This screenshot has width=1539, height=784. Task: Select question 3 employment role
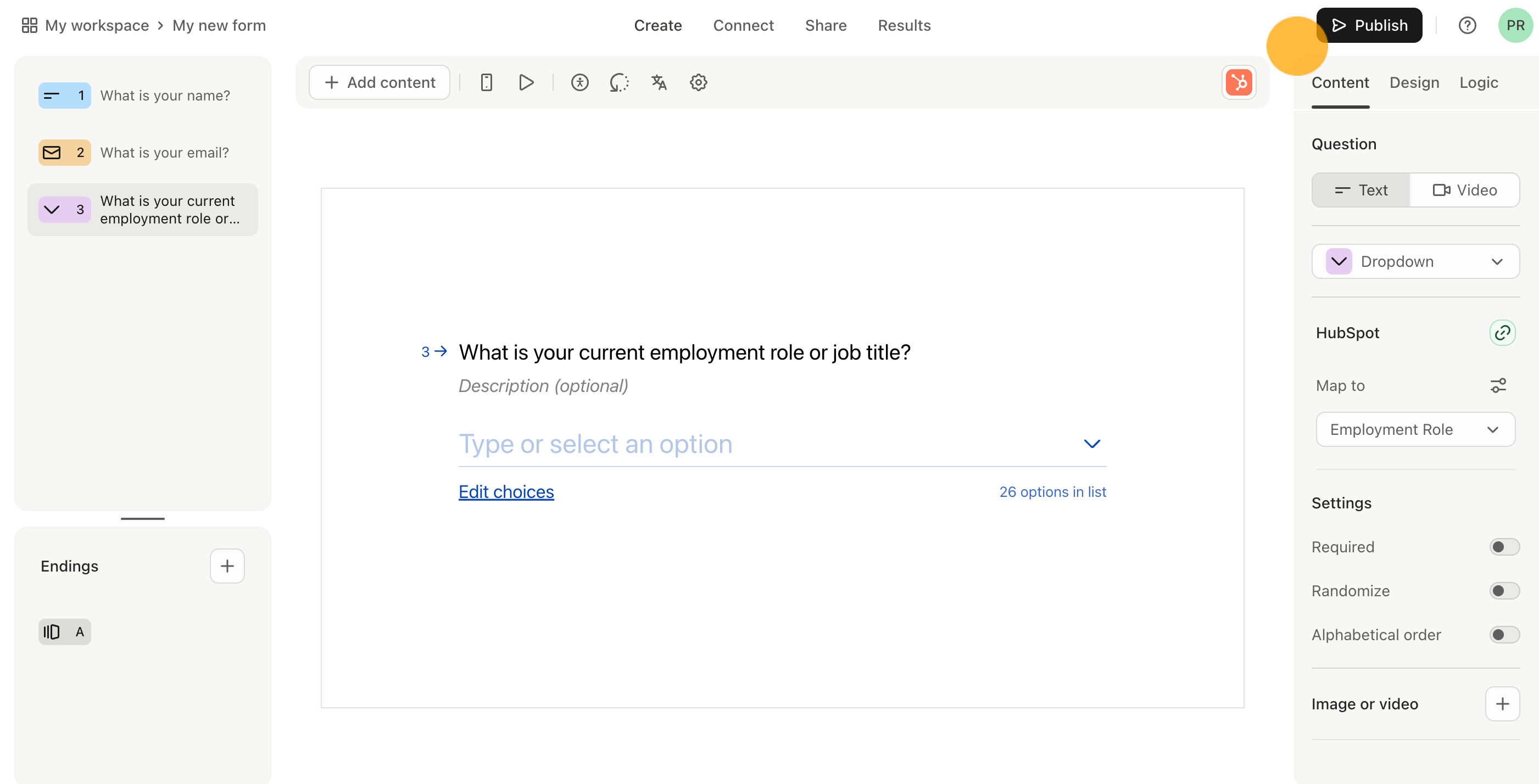click(x=143, y=210)
